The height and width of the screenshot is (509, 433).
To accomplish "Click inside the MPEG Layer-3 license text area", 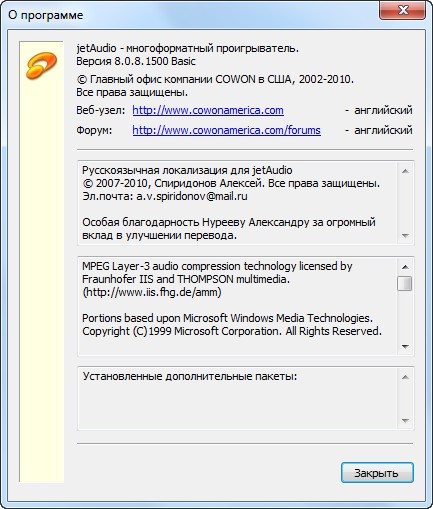I will [x=238, y=306].
